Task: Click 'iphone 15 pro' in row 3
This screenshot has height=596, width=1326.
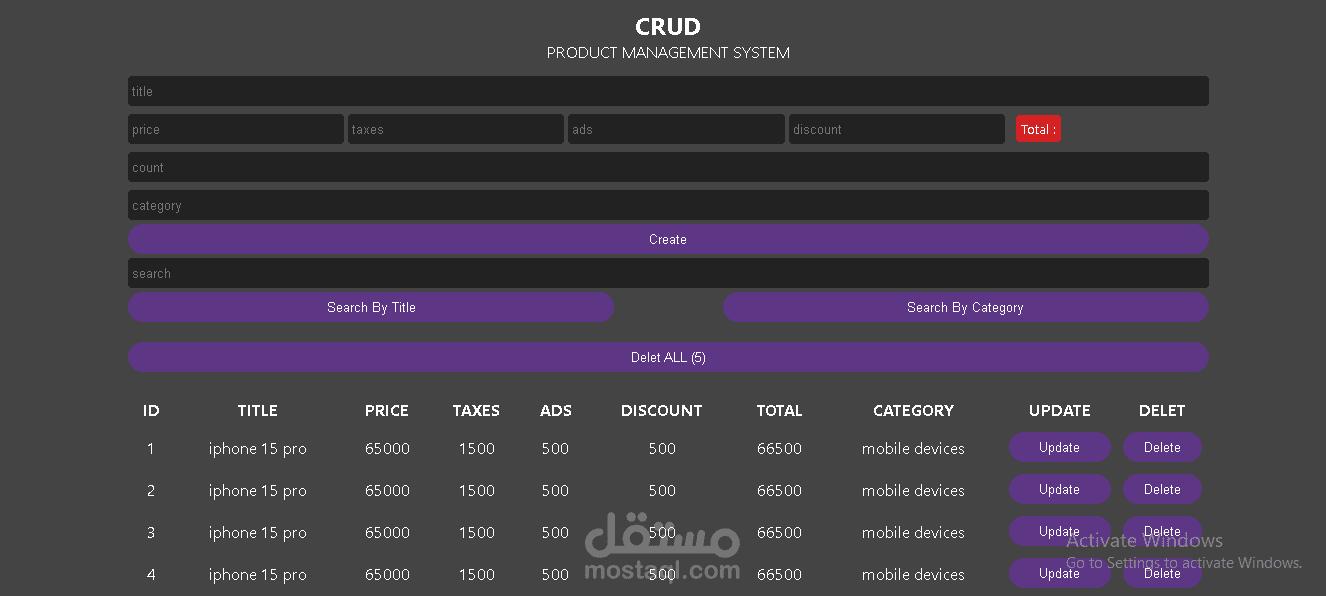Action: click(x=258, y=533)
